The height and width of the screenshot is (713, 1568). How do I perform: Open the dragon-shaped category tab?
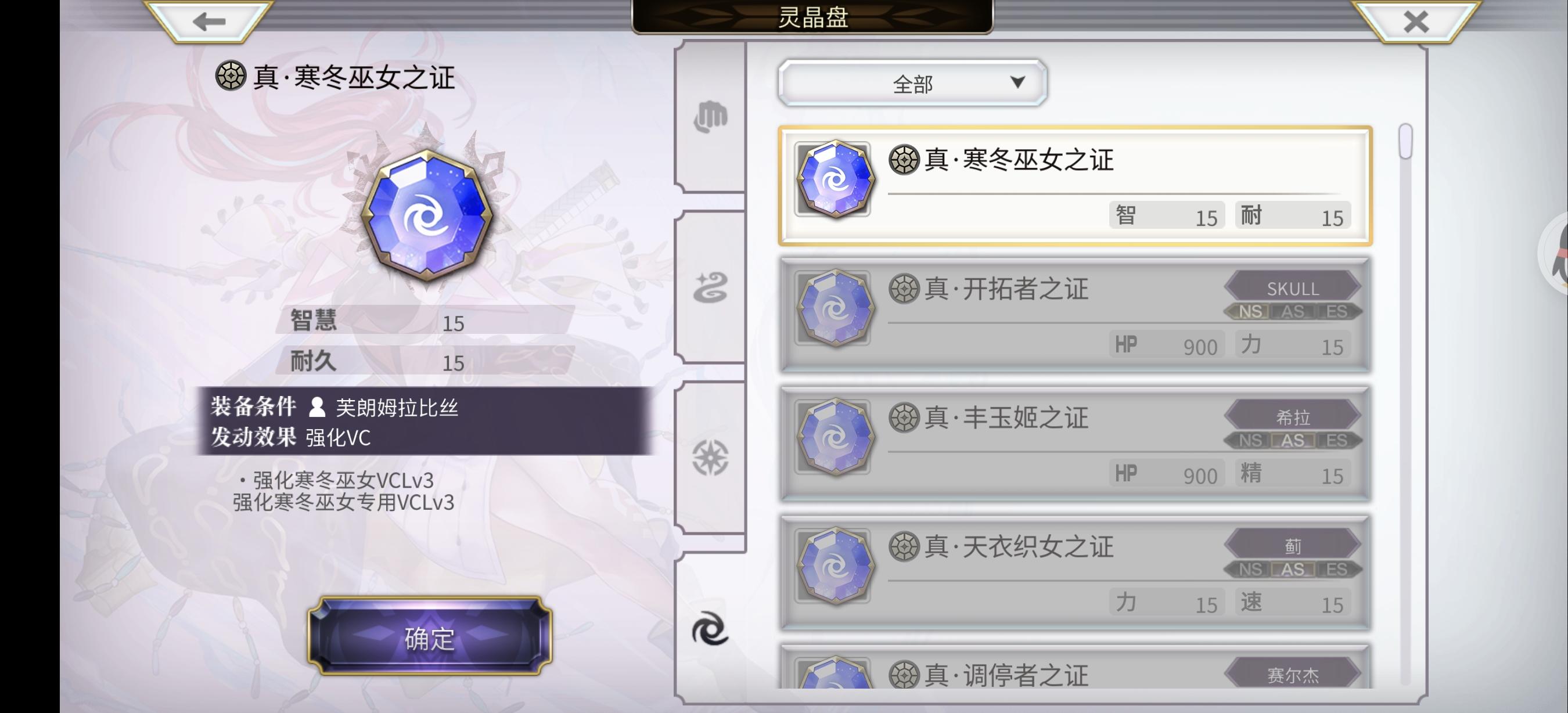click(710, 287)
